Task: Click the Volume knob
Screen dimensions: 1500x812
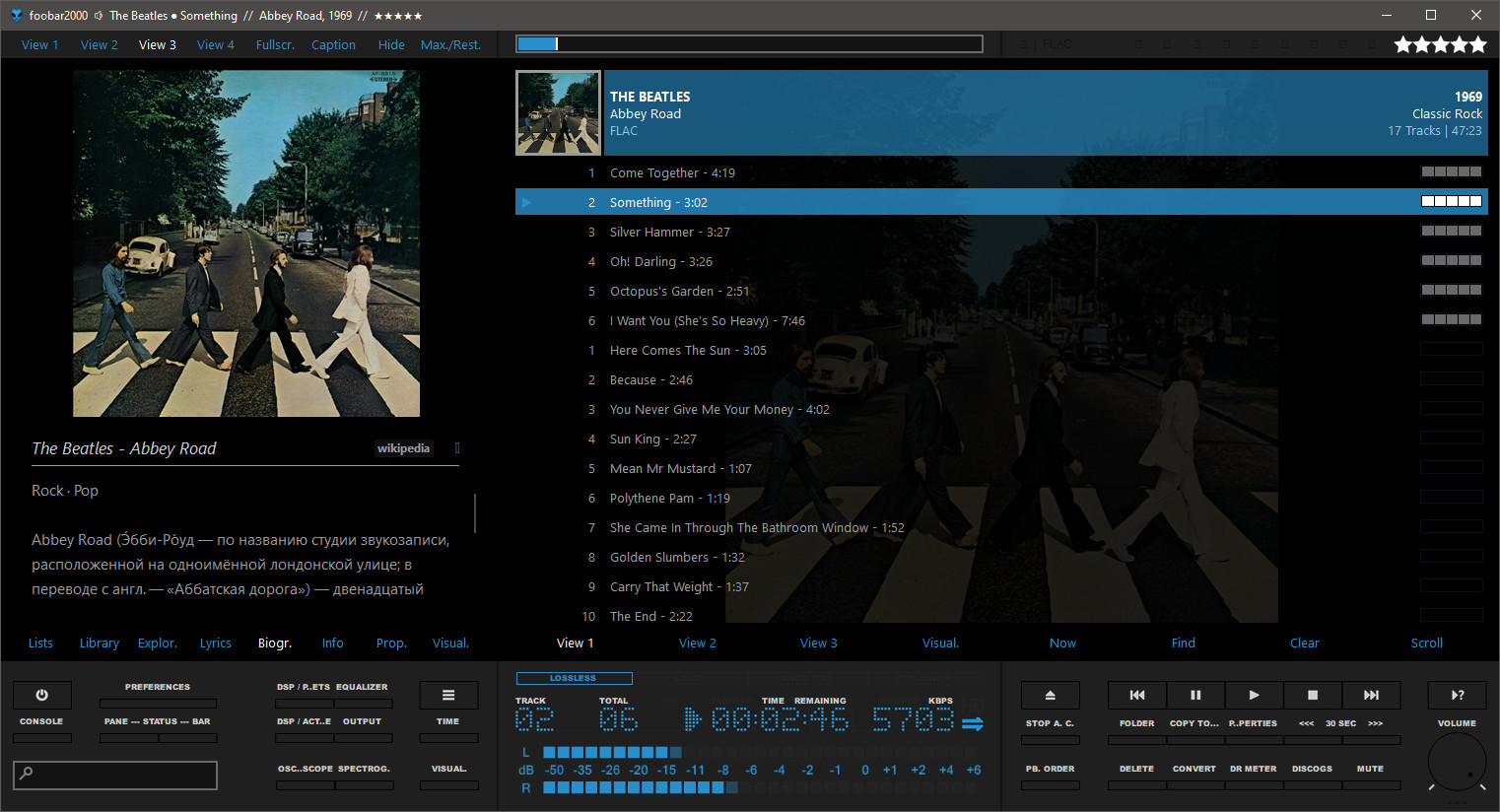Action: tap(1458, 762)
